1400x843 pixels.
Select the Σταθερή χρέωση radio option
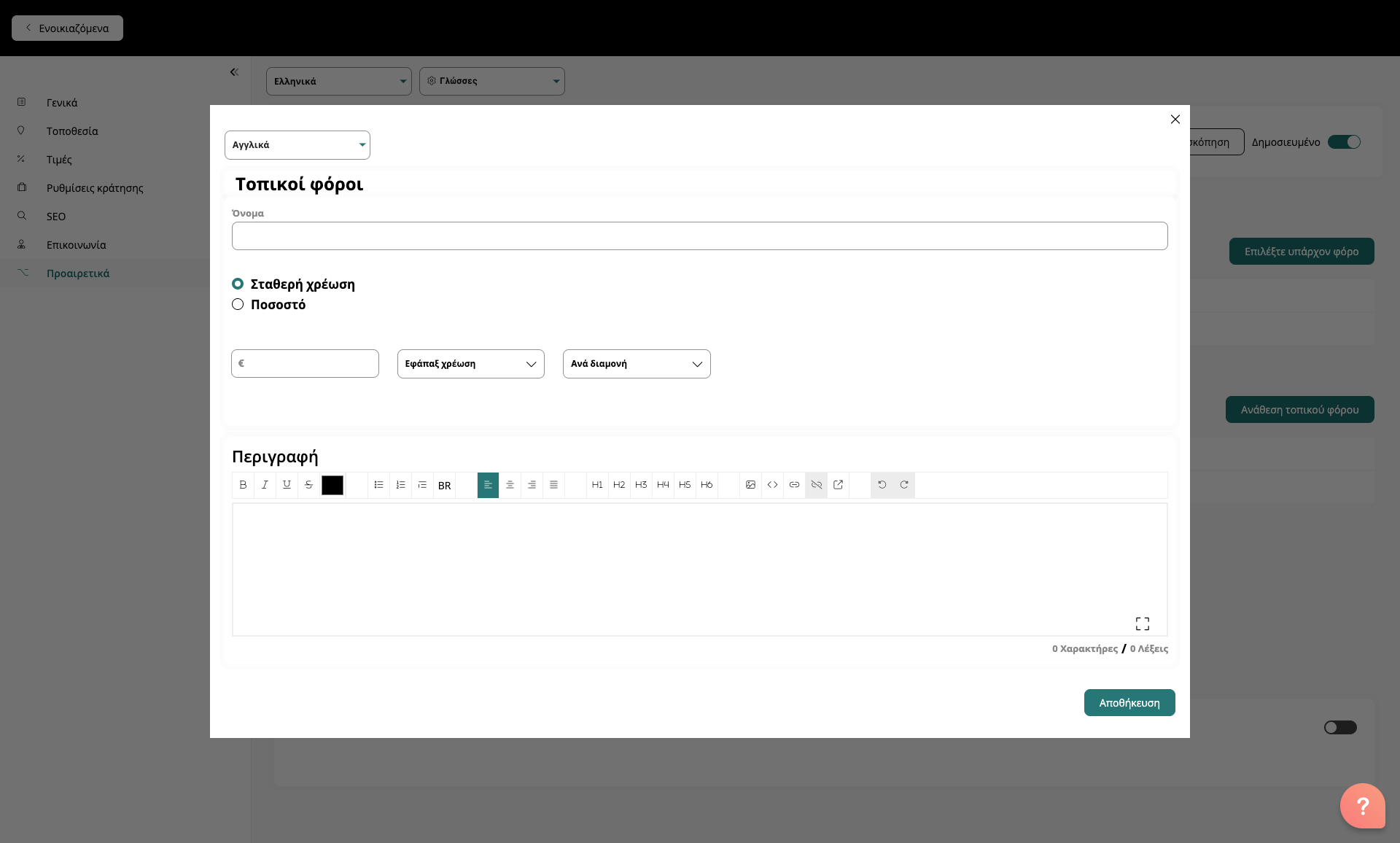click(238, 284)
